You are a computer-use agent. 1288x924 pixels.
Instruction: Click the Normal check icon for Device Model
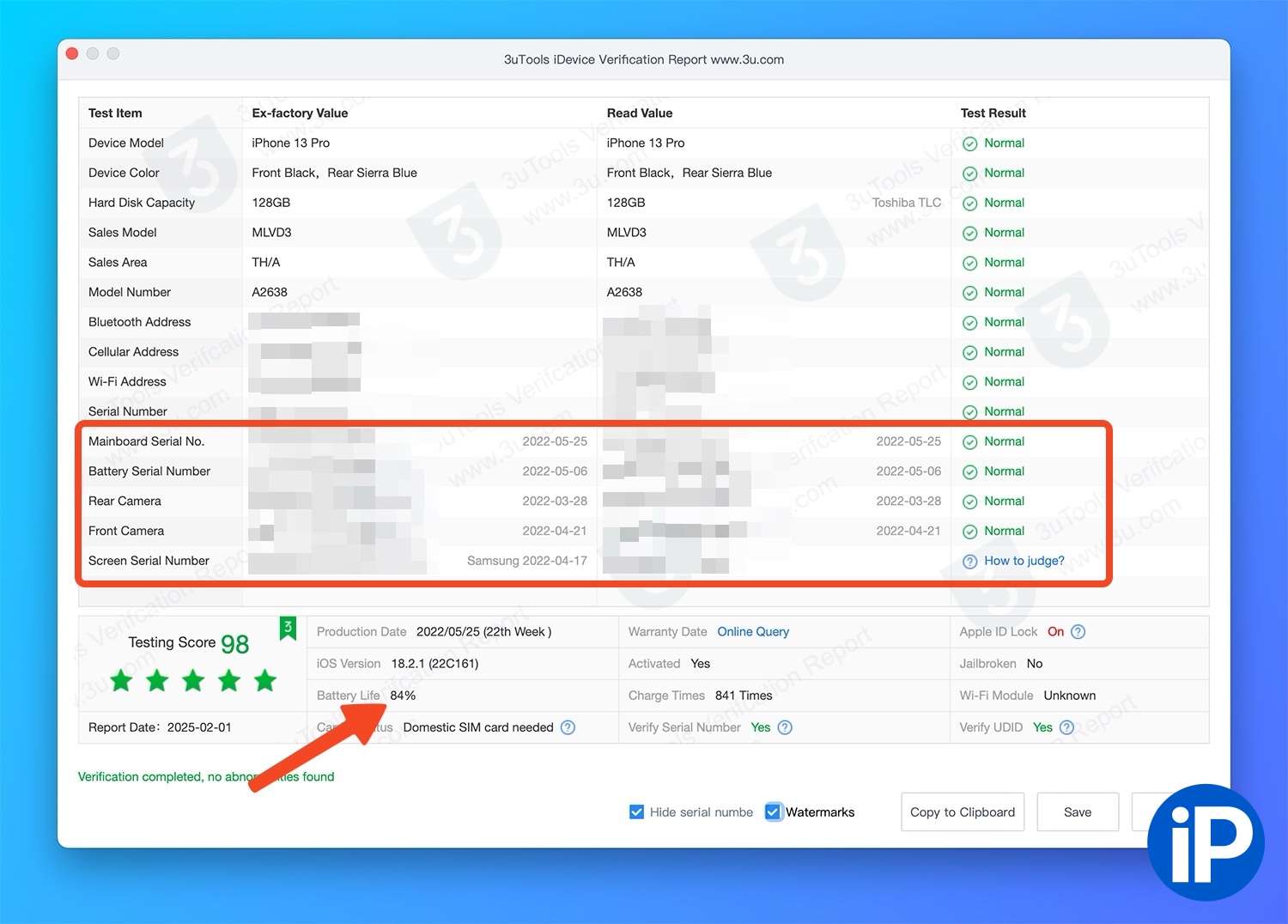click(x=969, y=143)
